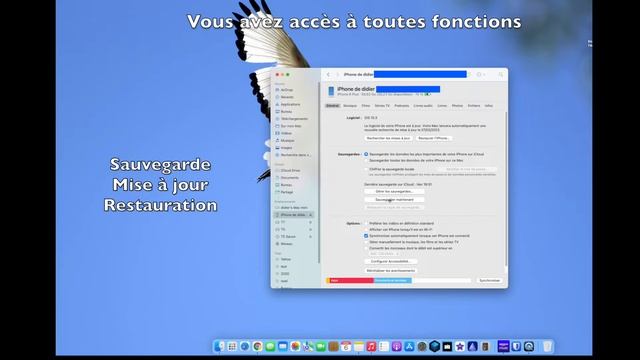Switch to the Infos tab
The image size is (640, 360).
[489, 106]
